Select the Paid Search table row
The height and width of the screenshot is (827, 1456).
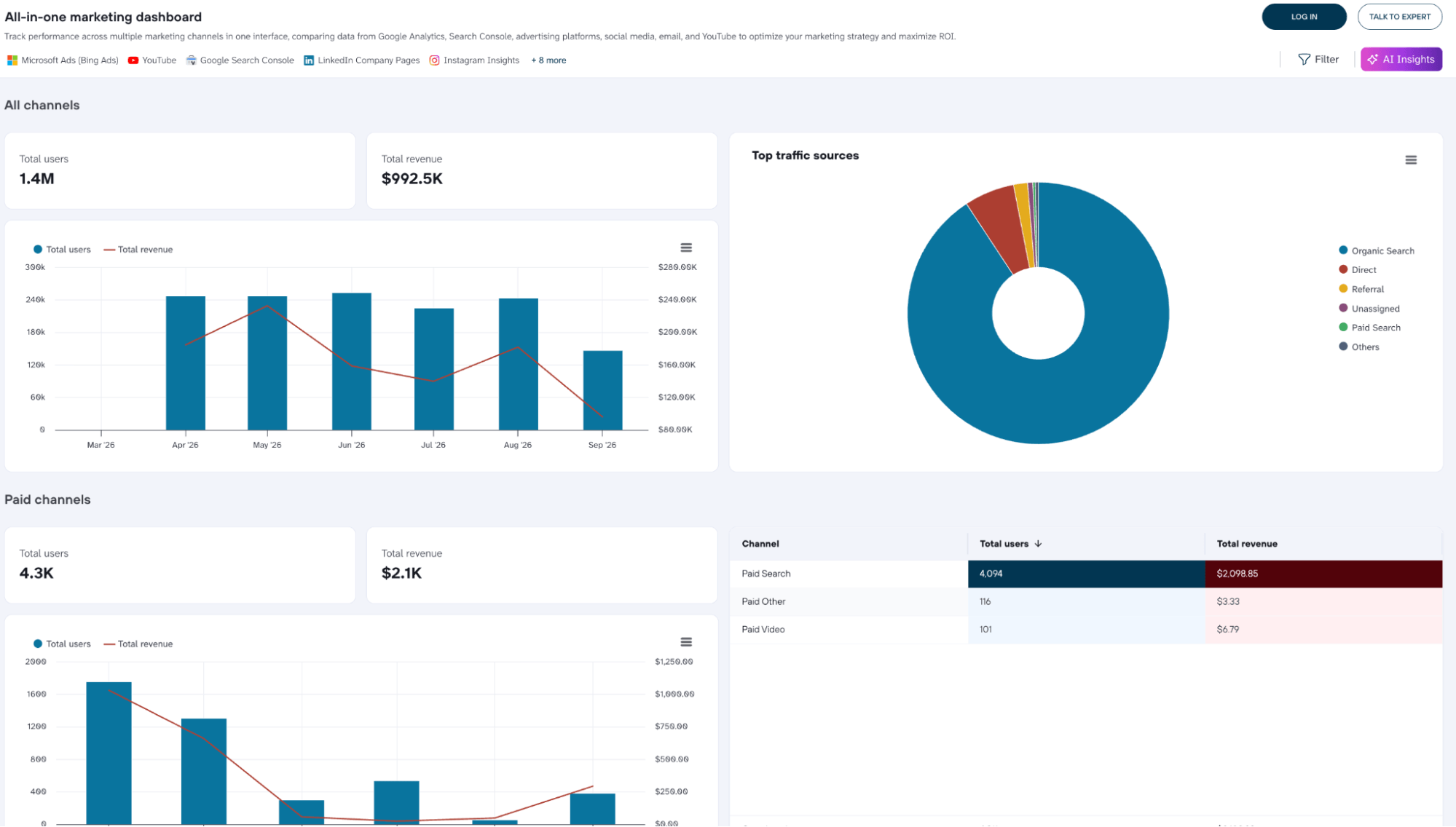(x=1086, y=574)
